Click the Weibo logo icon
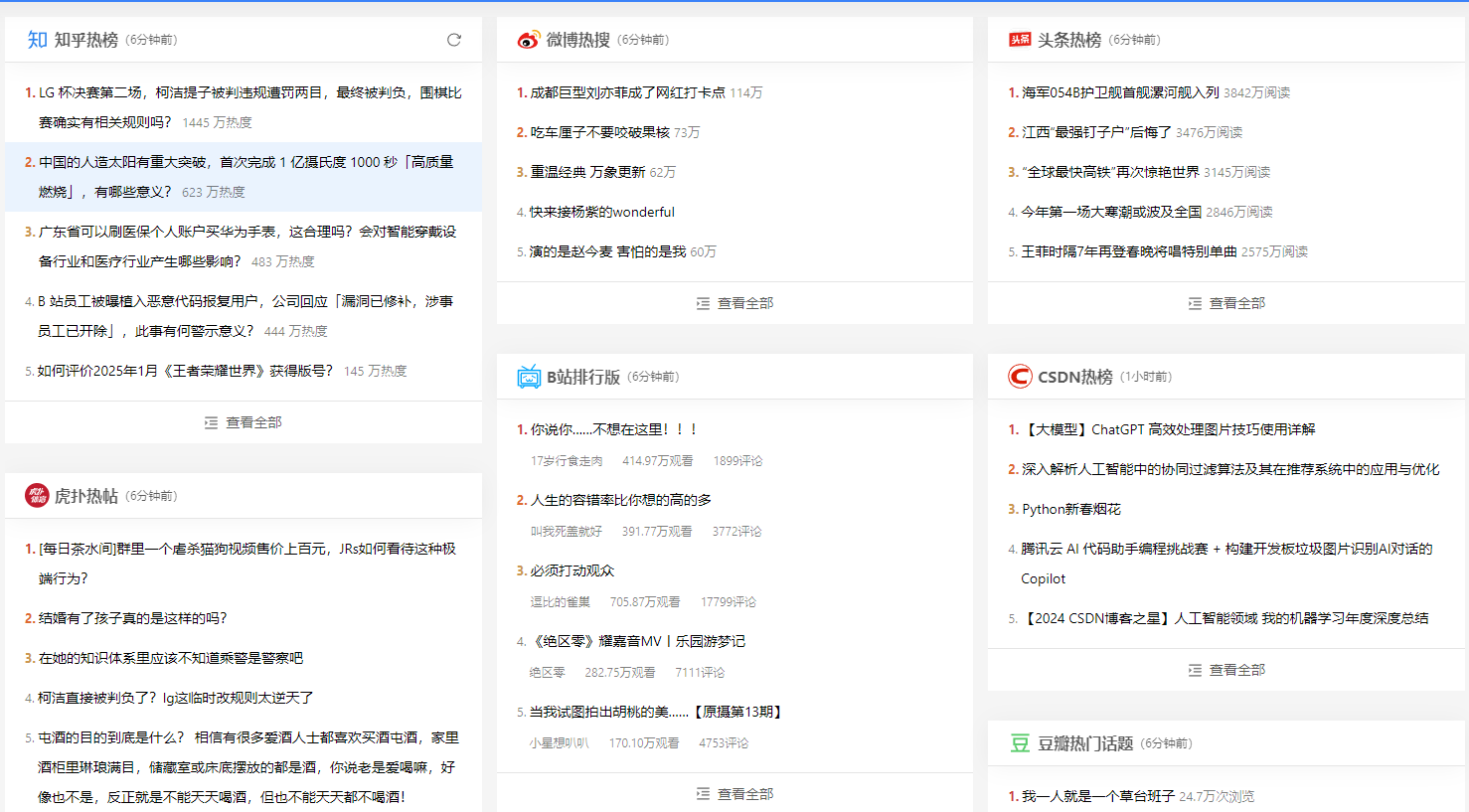This screenshot has width=1469, height=812. [x=529, y=40]
